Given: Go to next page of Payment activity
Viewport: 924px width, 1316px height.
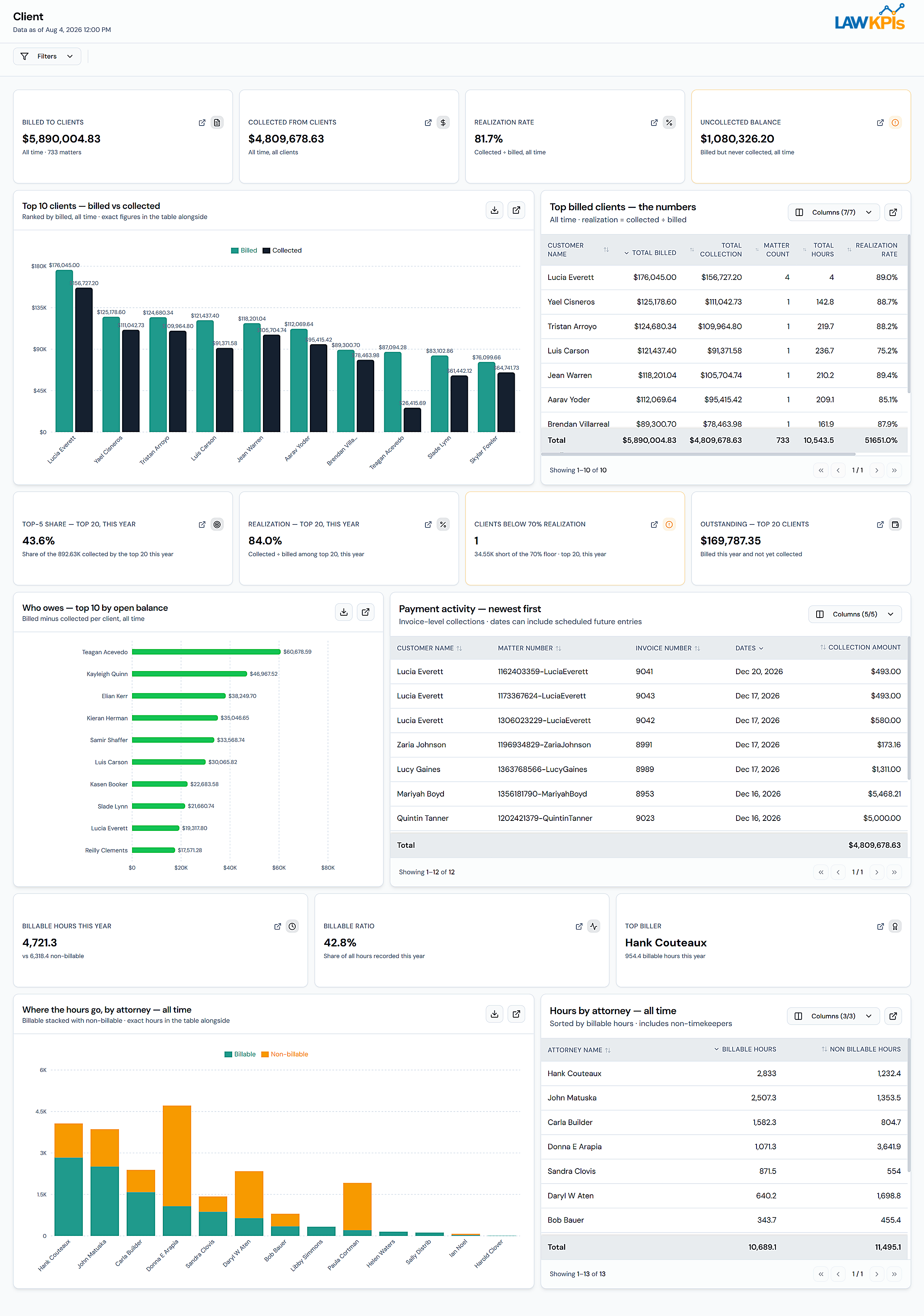Looking at the screenshot, I should point(876,872).
